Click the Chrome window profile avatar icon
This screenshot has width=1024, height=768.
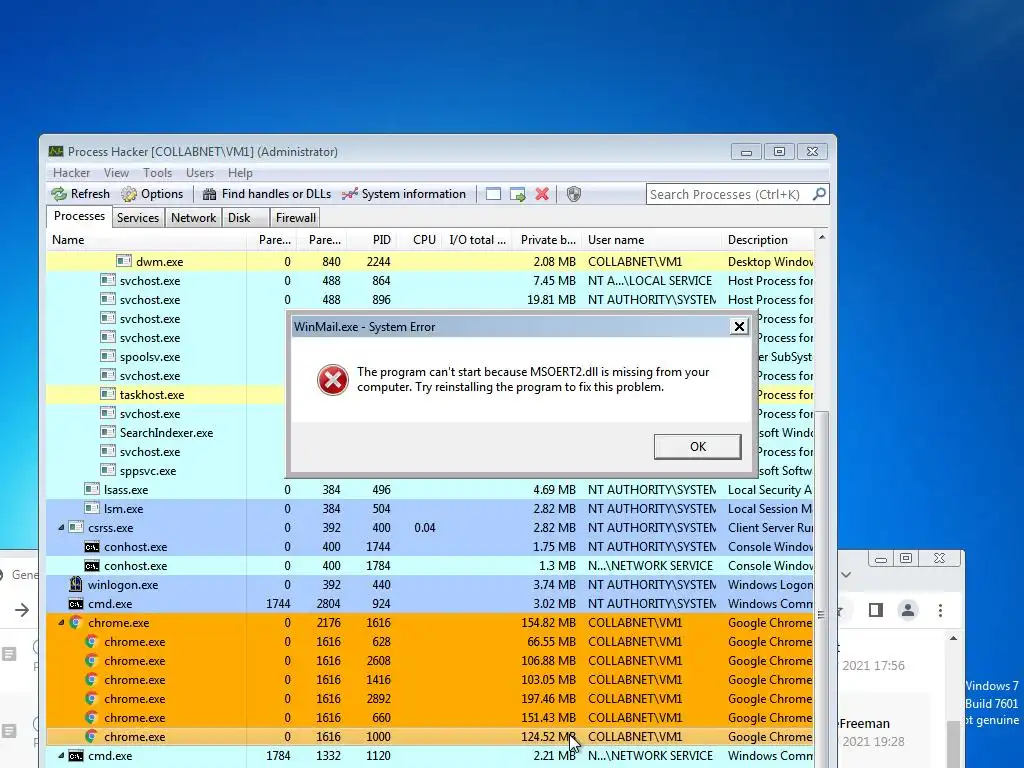(908, 610)
